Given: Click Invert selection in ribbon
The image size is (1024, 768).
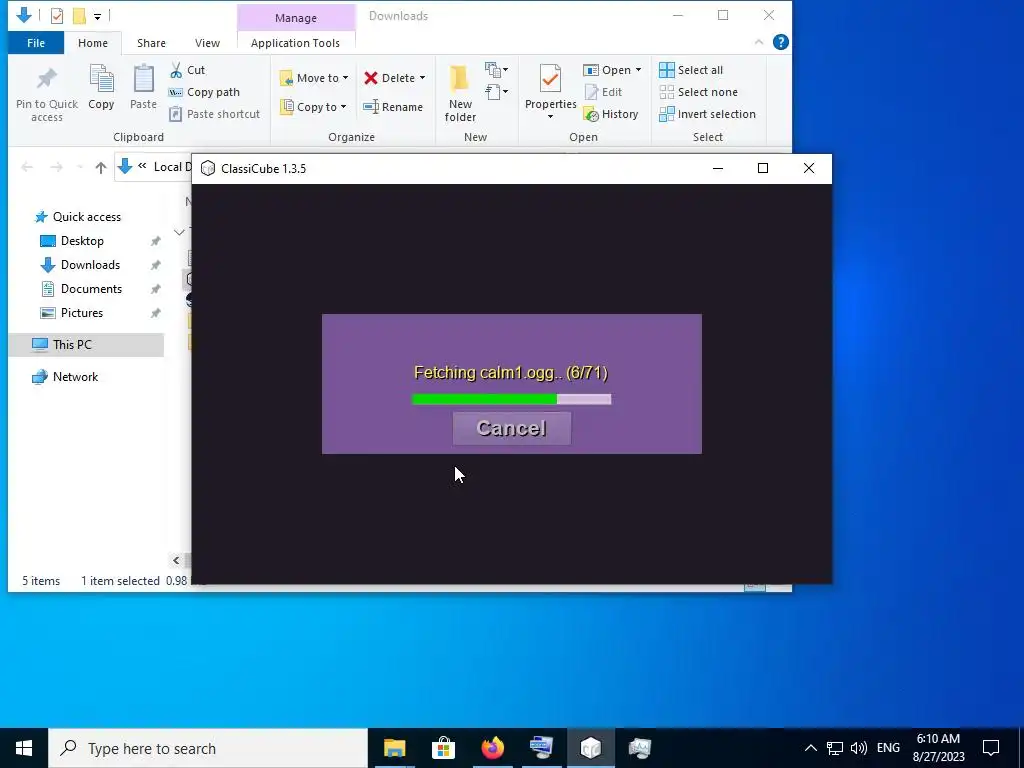Looking at the screenshot, I should point(707,114).
